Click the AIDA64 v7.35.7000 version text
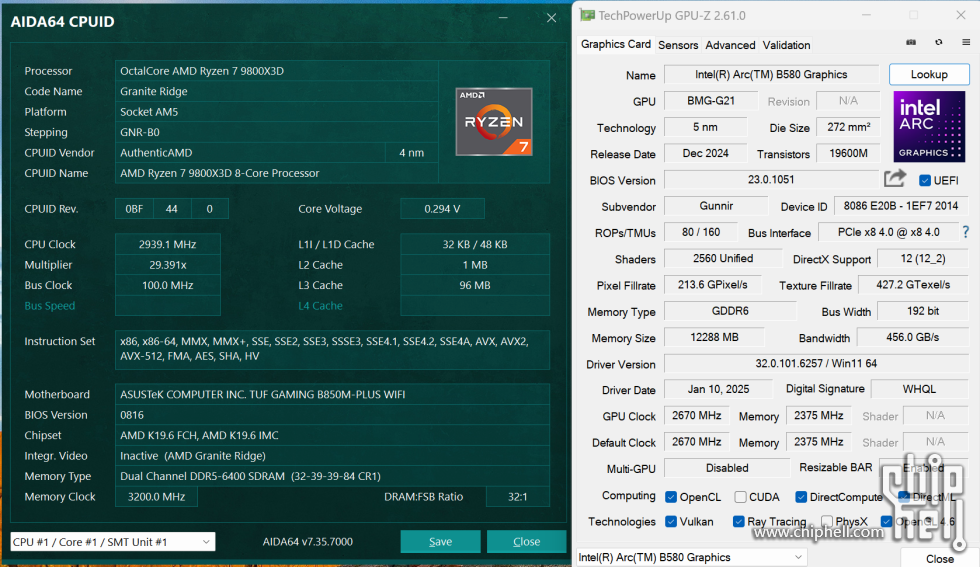Image resolution: width=980 pixels, height=567 pixels. coord(308,541)
